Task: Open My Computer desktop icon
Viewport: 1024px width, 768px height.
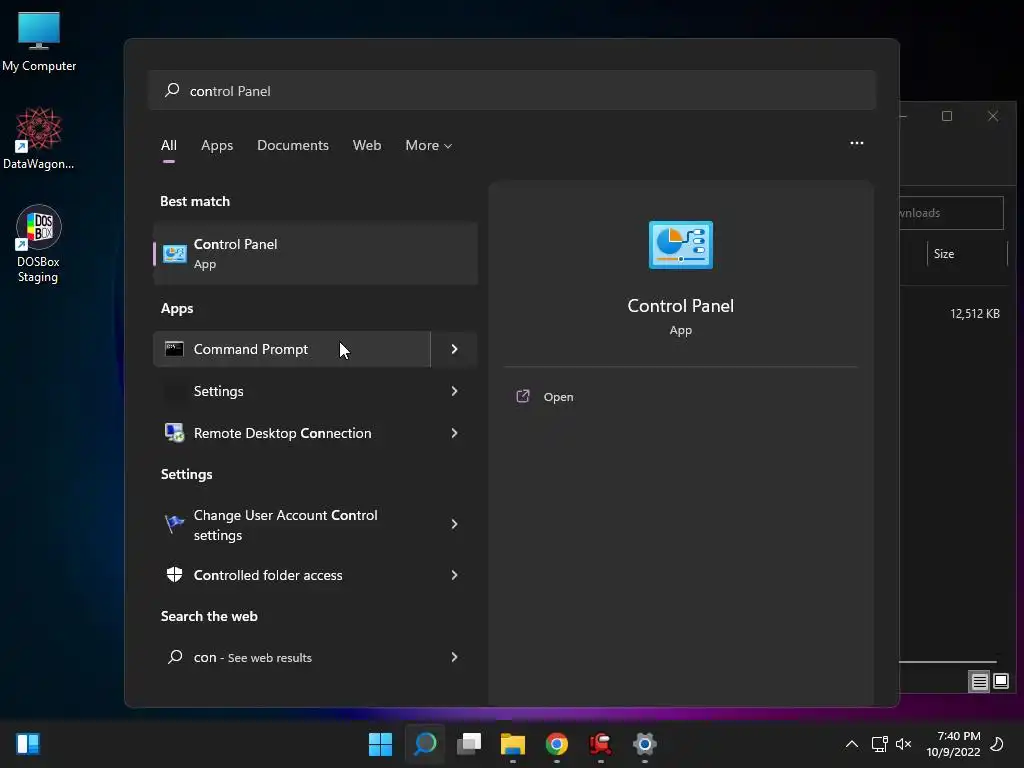Action: click(39, 42)
